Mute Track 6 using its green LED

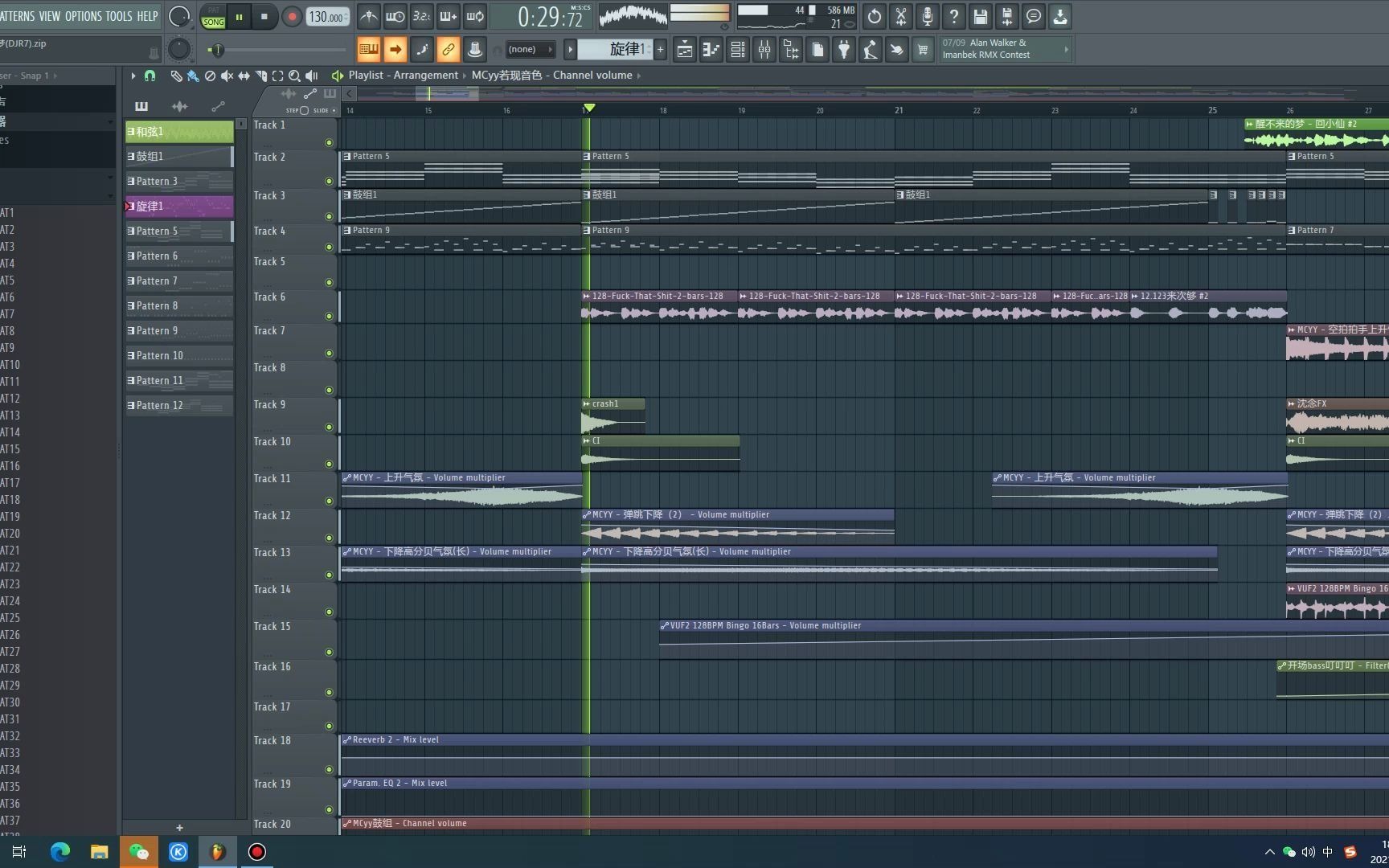[329, 317]
